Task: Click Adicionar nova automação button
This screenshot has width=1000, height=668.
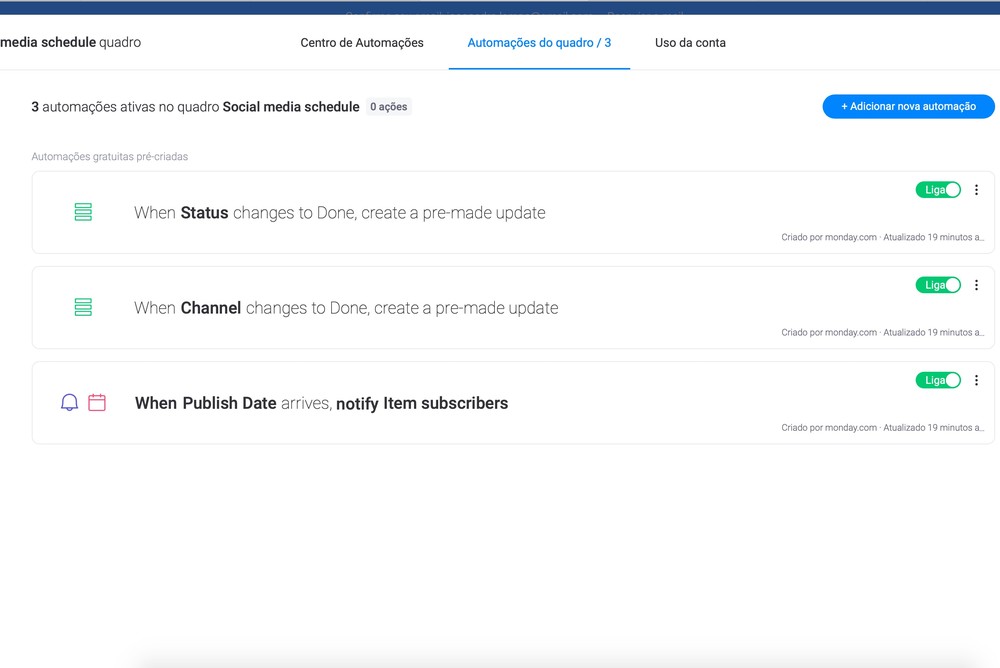Action: click(x=908, y=106)
